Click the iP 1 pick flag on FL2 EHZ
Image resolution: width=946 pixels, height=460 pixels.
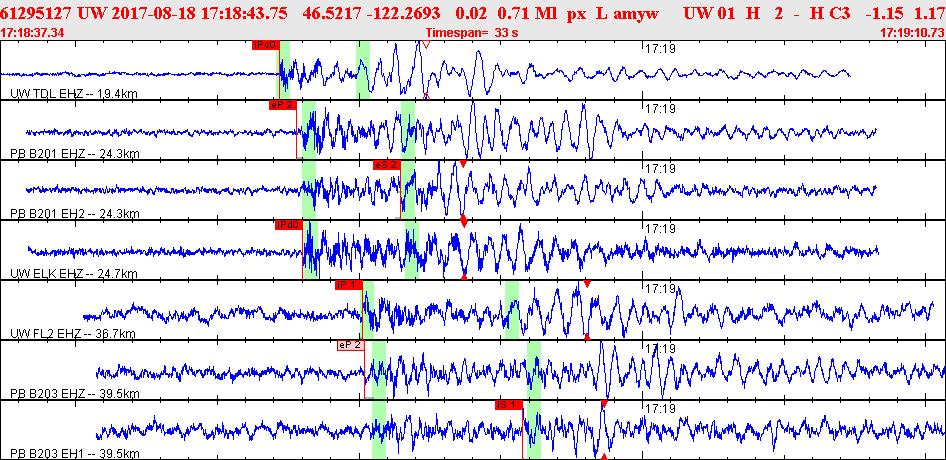point(348,284)
